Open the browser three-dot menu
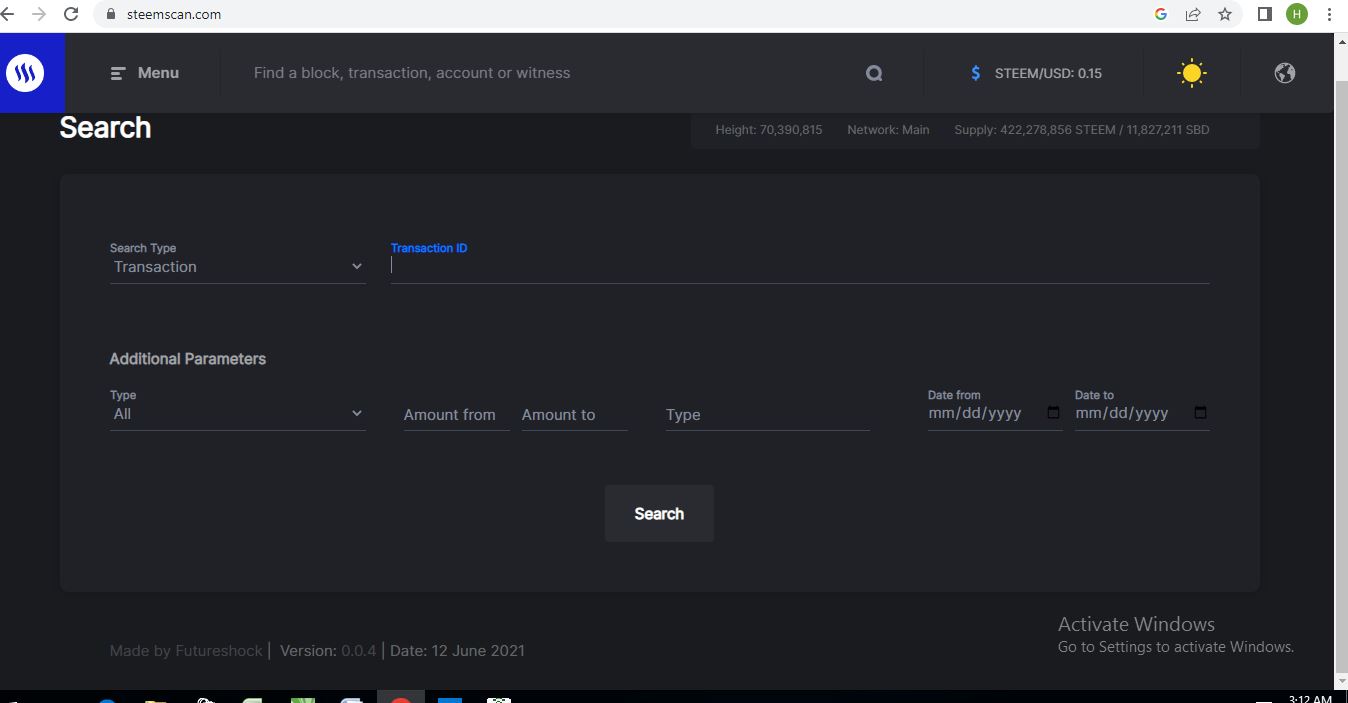1348x703 pixels. [1330, 14]
